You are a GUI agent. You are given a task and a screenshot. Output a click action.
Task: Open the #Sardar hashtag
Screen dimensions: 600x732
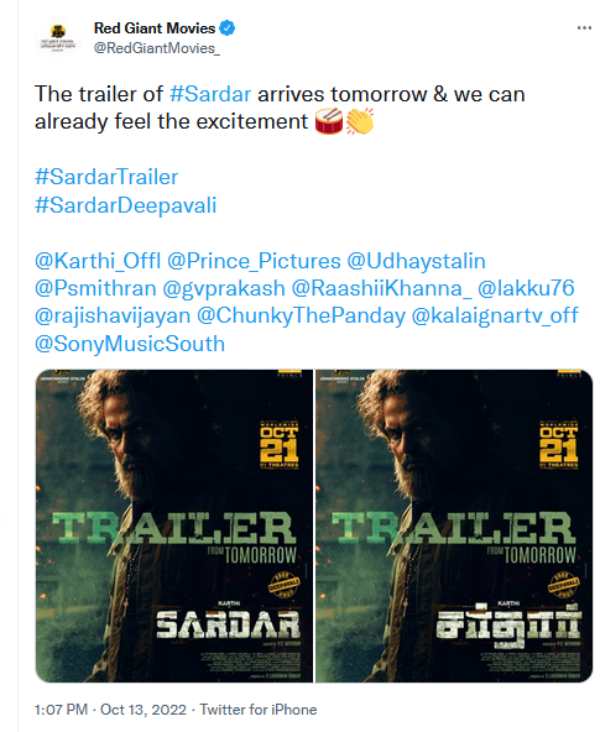coord(211,94)
